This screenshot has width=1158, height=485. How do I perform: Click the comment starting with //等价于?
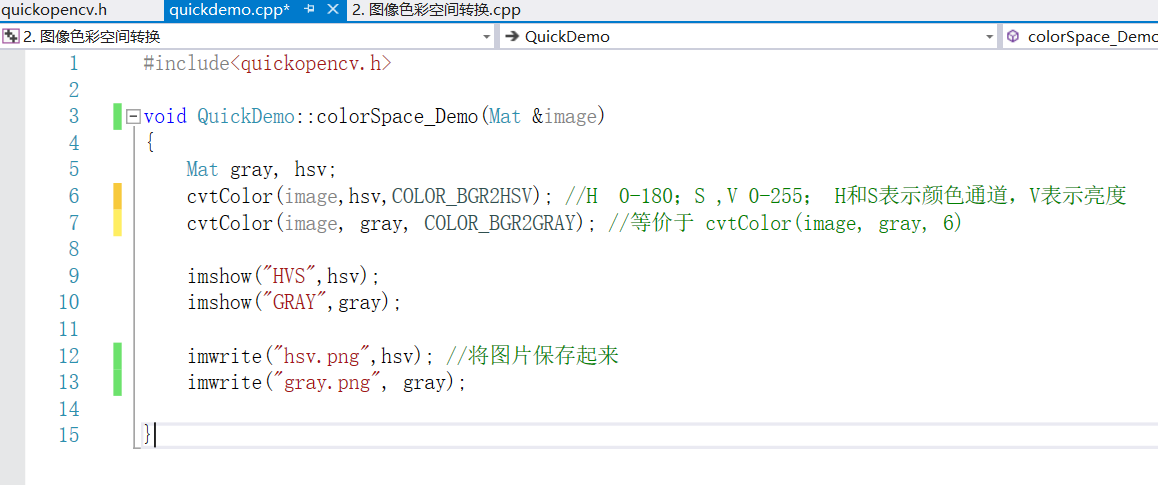click(x=785, y=223)
